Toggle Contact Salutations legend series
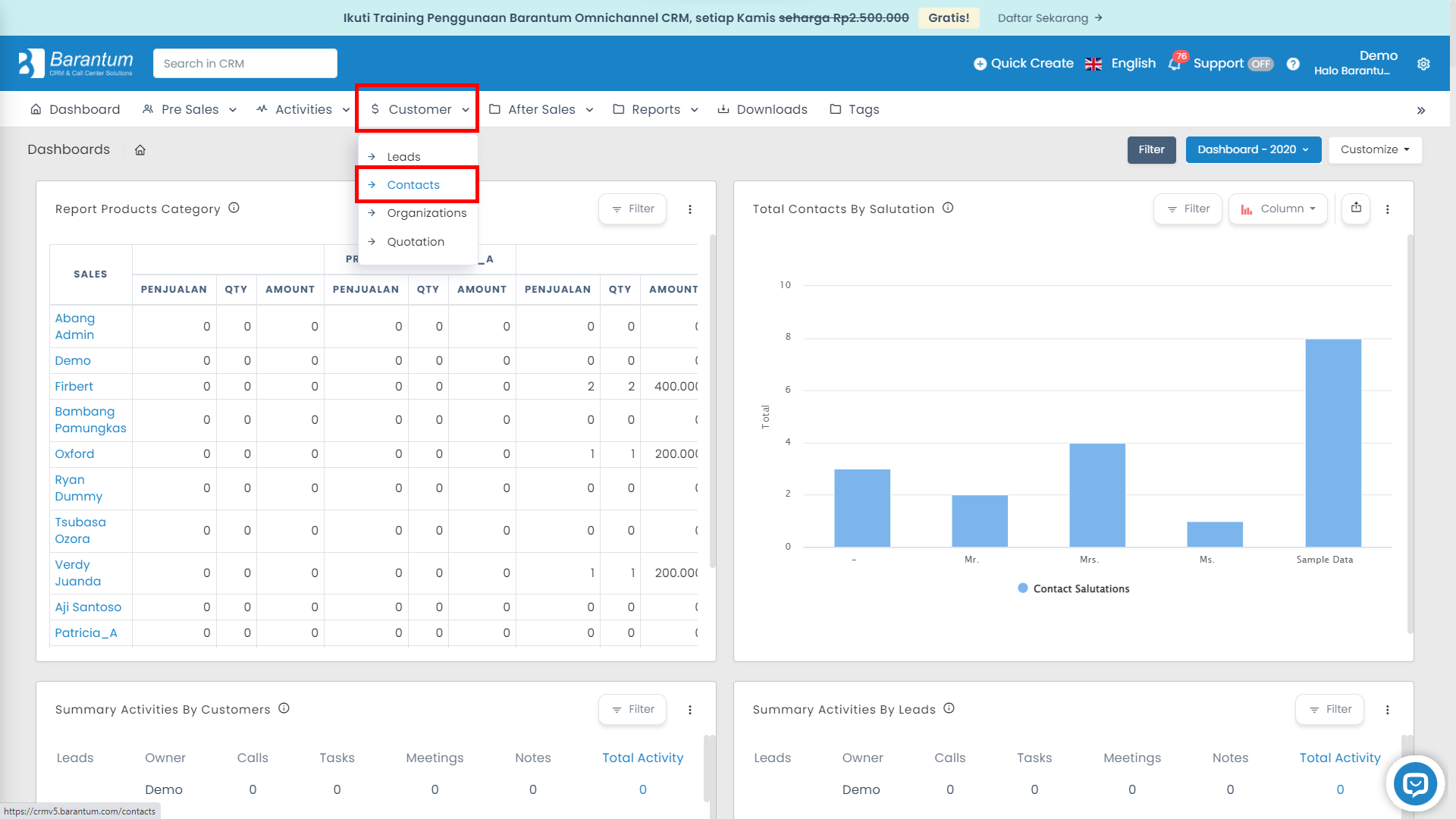The image size is (1456, 819). click(x=1073, y=588)
